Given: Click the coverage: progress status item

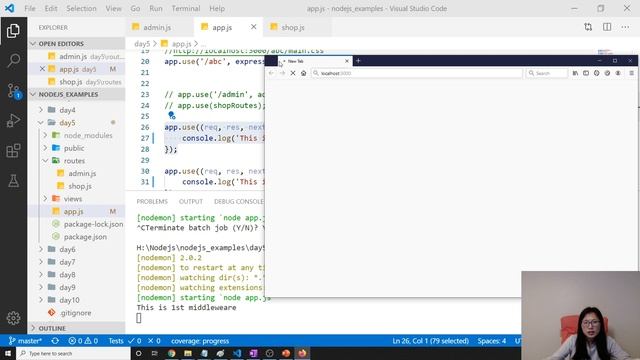Looking at the screenshot, I should pyautogui.click(x=200, y=341).
